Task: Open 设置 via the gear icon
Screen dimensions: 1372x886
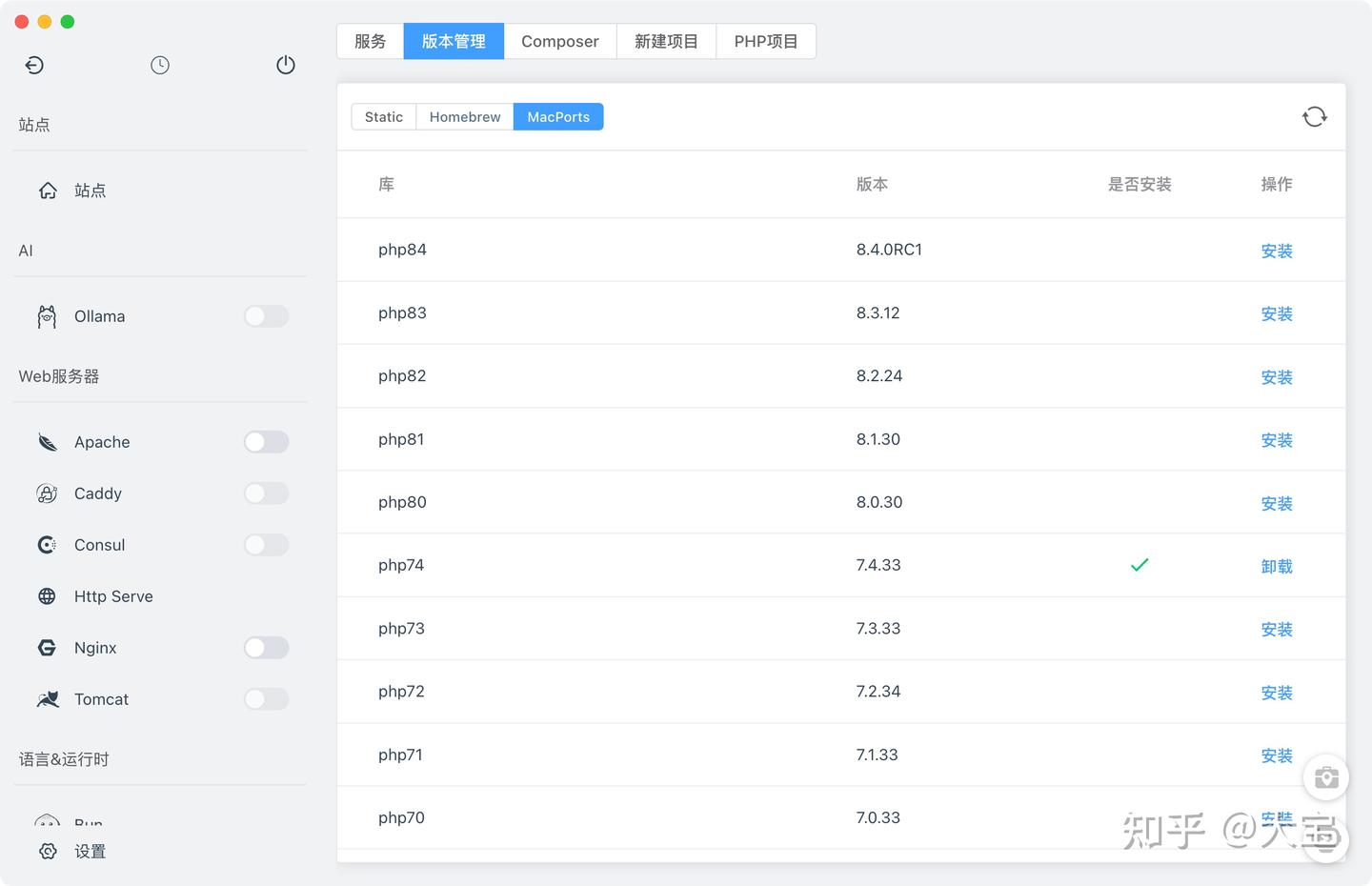Action: [x=48, y=851]
